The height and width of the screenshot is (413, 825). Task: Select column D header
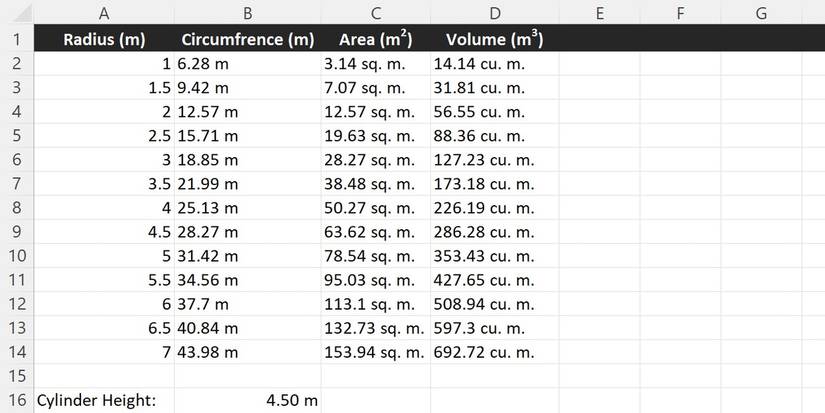pyautogui.click(x=495, y=13)
